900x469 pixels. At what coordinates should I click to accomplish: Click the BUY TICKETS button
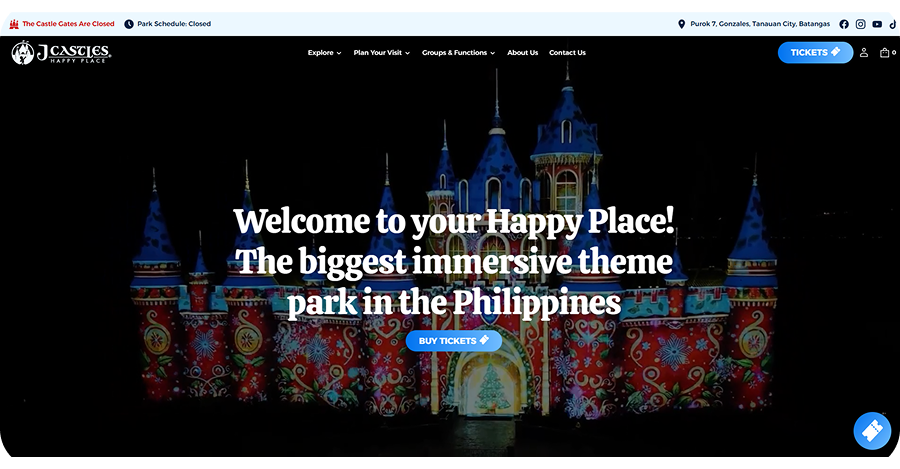pyautogui.click(x=453, y=340)
